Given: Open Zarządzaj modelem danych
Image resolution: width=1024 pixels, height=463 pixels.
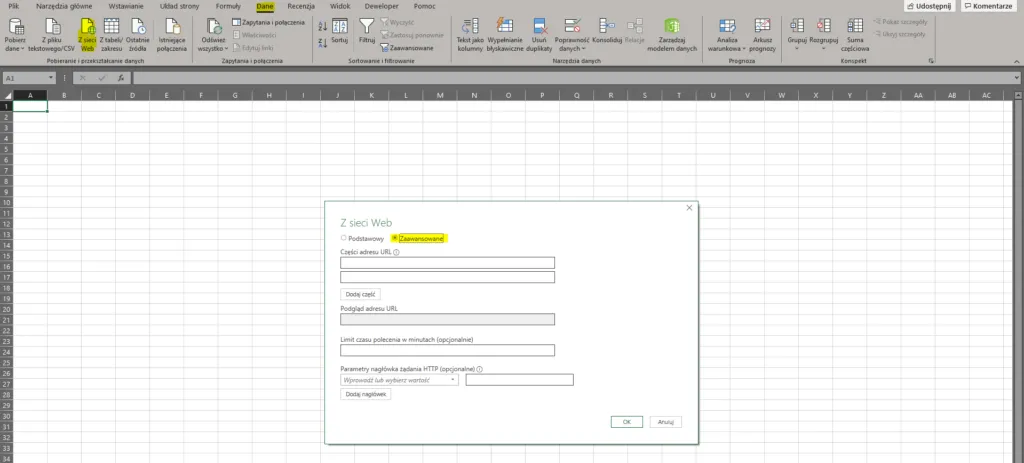Looking at the screenshot, I should 672,35.
